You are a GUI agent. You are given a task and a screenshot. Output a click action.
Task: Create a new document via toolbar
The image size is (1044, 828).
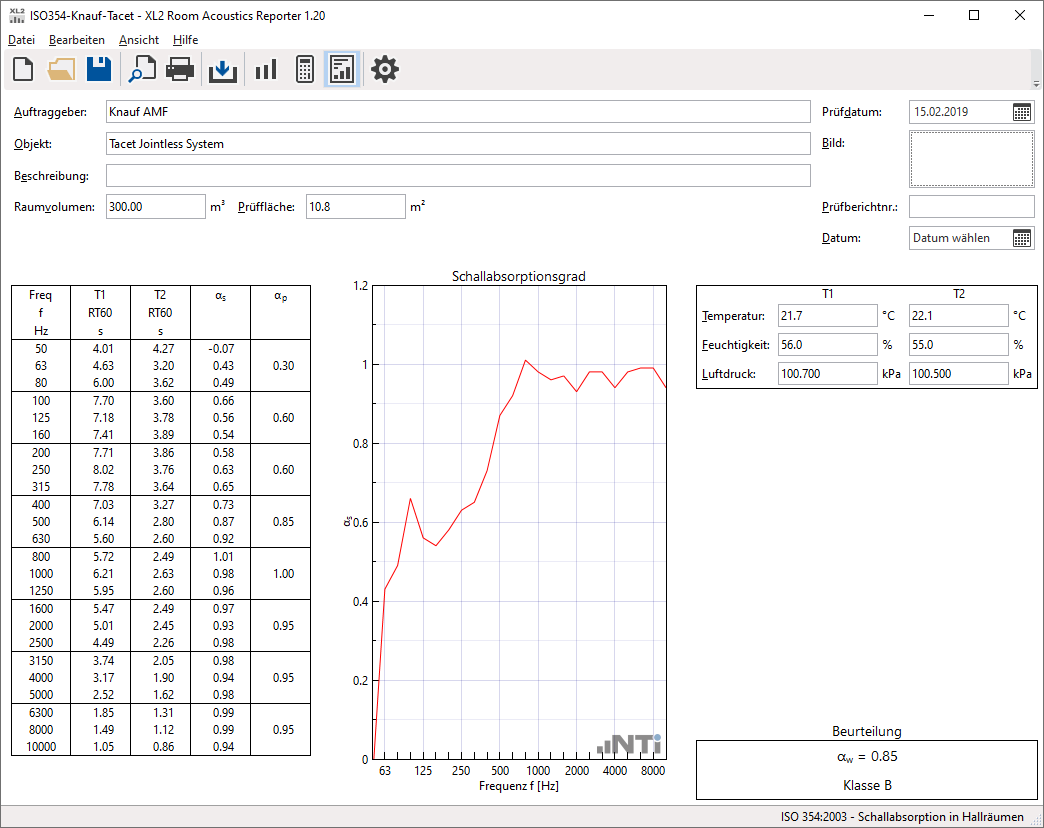[23, 69]
